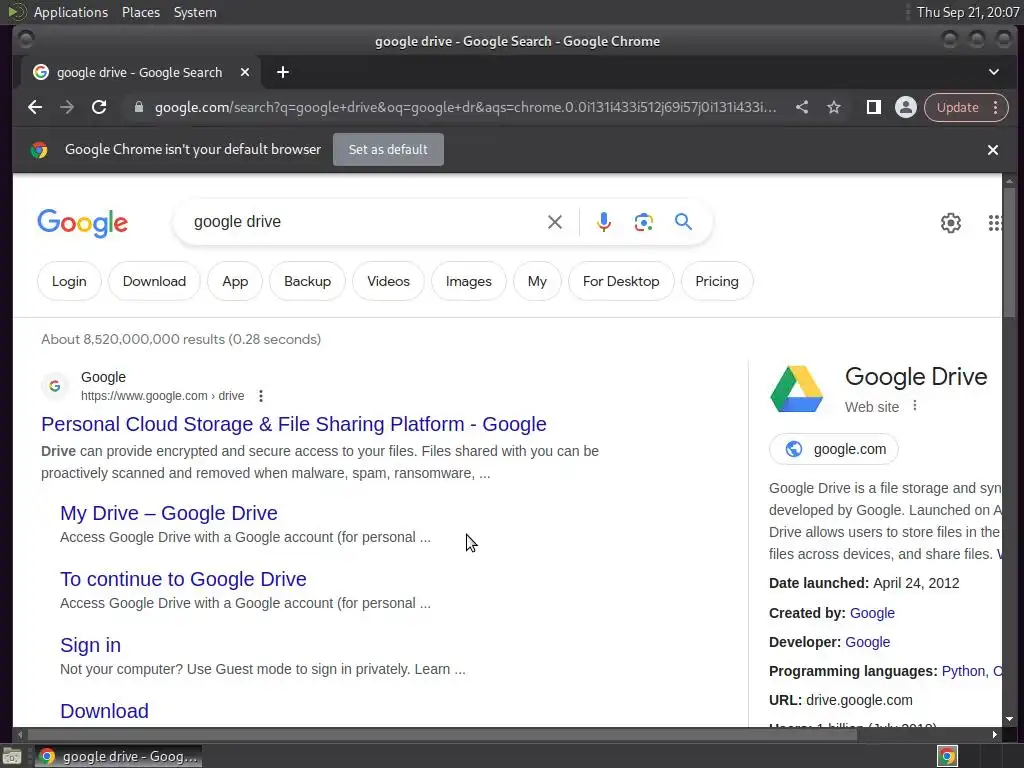Open options for Google result (three dots)
Viewport: 1024px width, 768px height.
261,396
